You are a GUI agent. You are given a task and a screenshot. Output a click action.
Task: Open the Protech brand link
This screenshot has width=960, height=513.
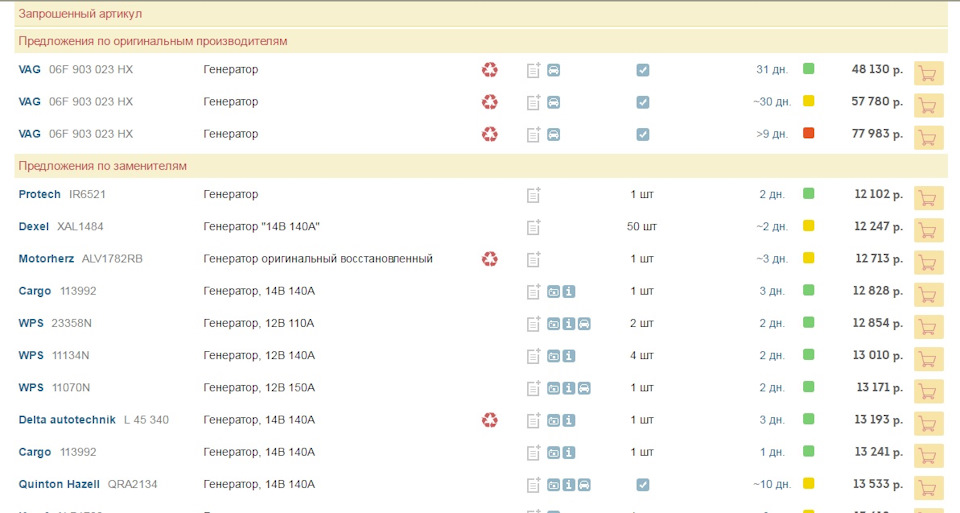[39, 194]
